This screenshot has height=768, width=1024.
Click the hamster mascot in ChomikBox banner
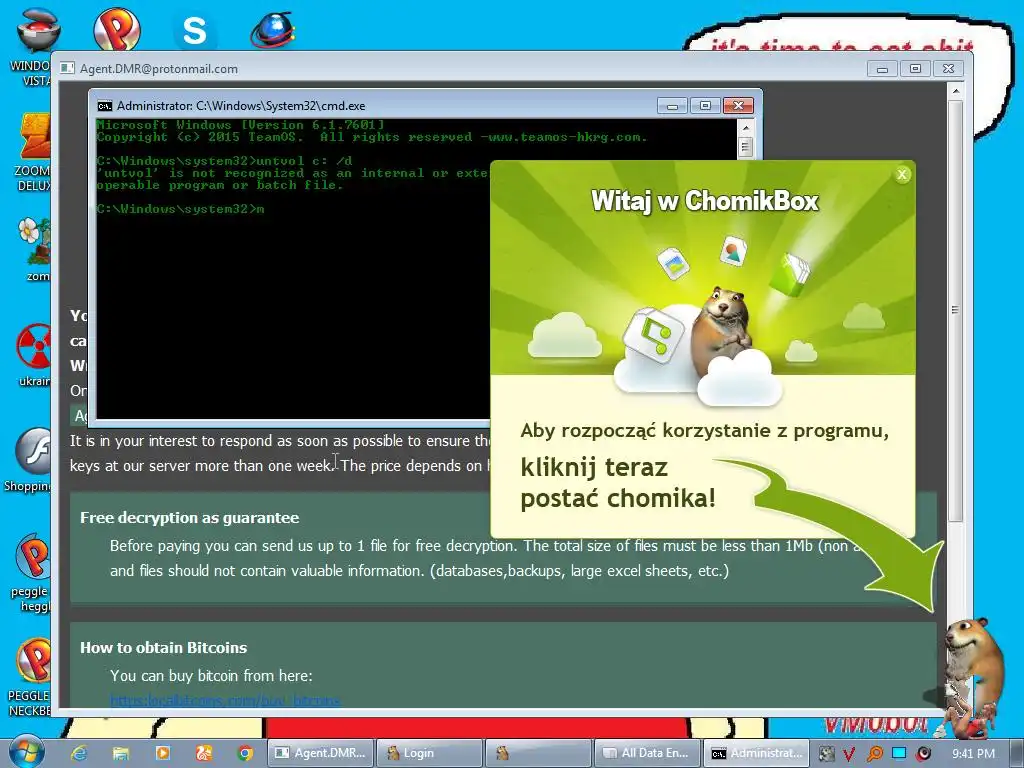click(x=722, y=328)
